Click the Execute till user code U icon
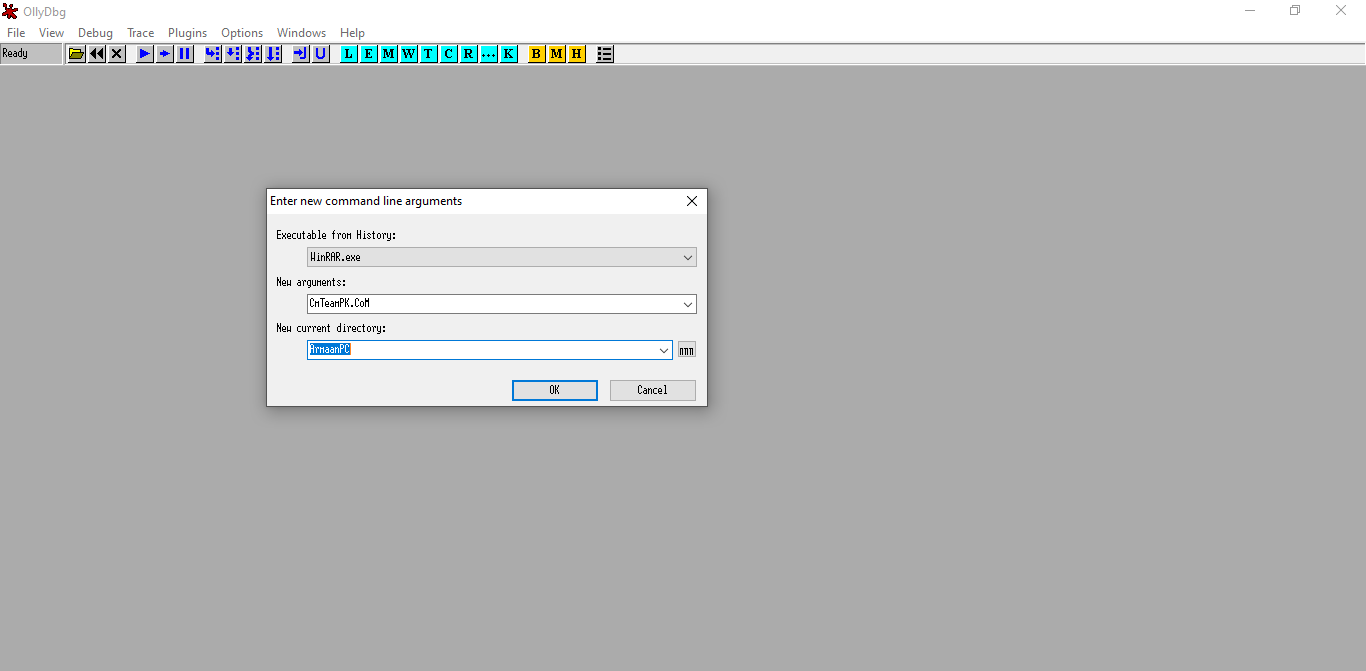The height and width of the screenshot is (671, 1366). [x=321, y=54]
